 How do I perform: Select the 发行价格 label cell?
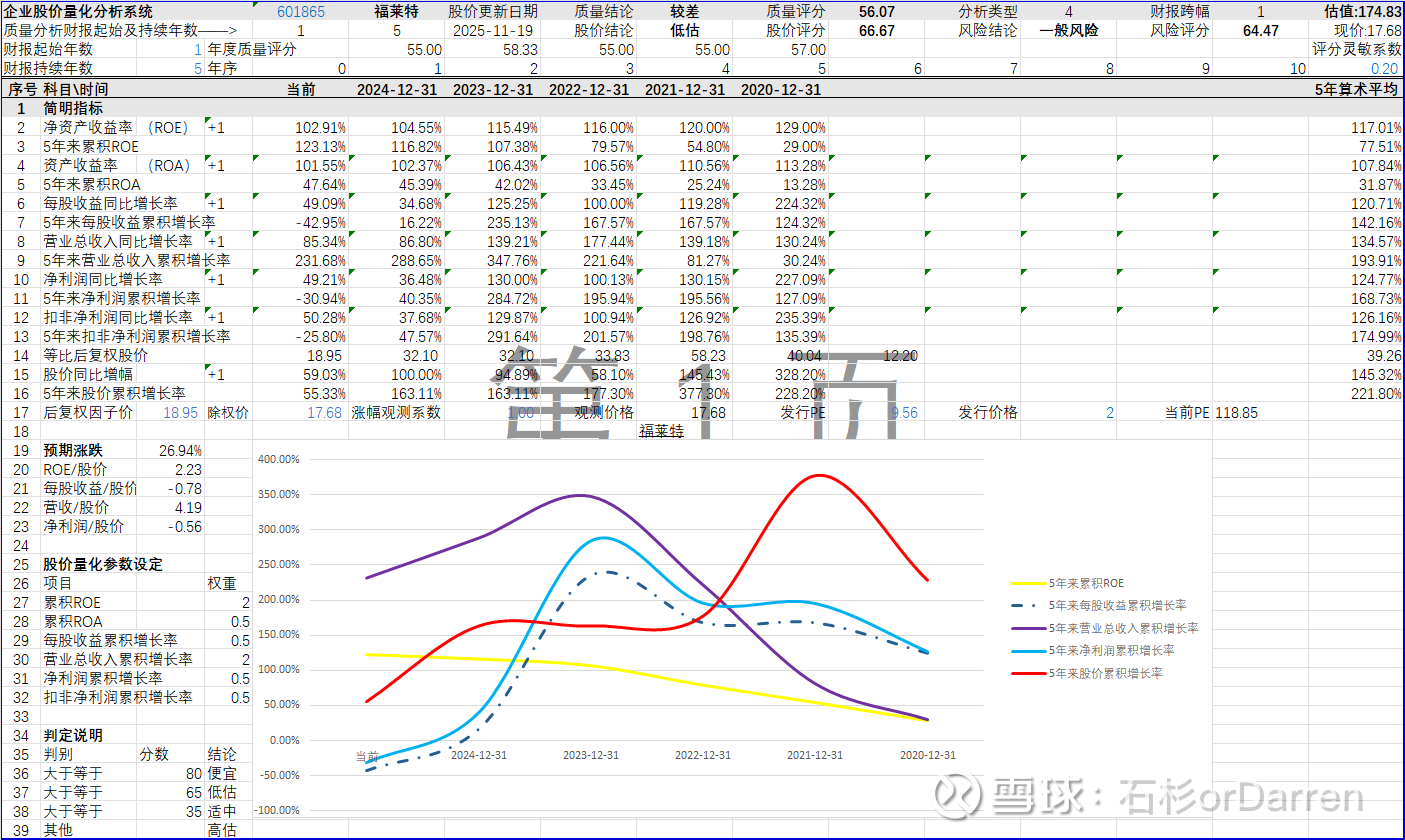point(988,412)
